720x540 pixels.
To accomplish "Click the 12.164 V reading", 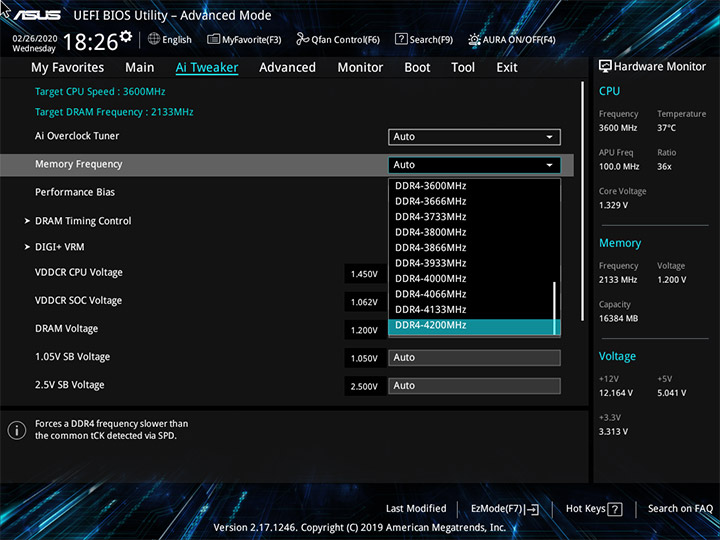I will (x=616, y=393).
